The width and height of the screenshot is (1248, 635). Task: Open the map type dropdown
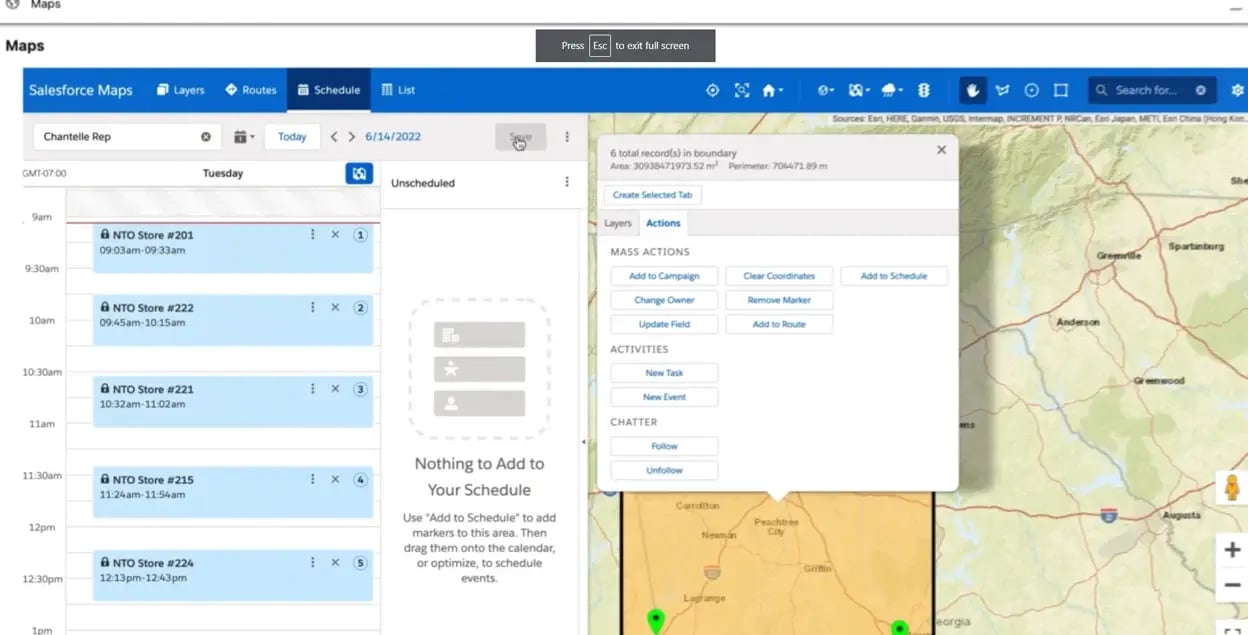(x=859, y=90)
